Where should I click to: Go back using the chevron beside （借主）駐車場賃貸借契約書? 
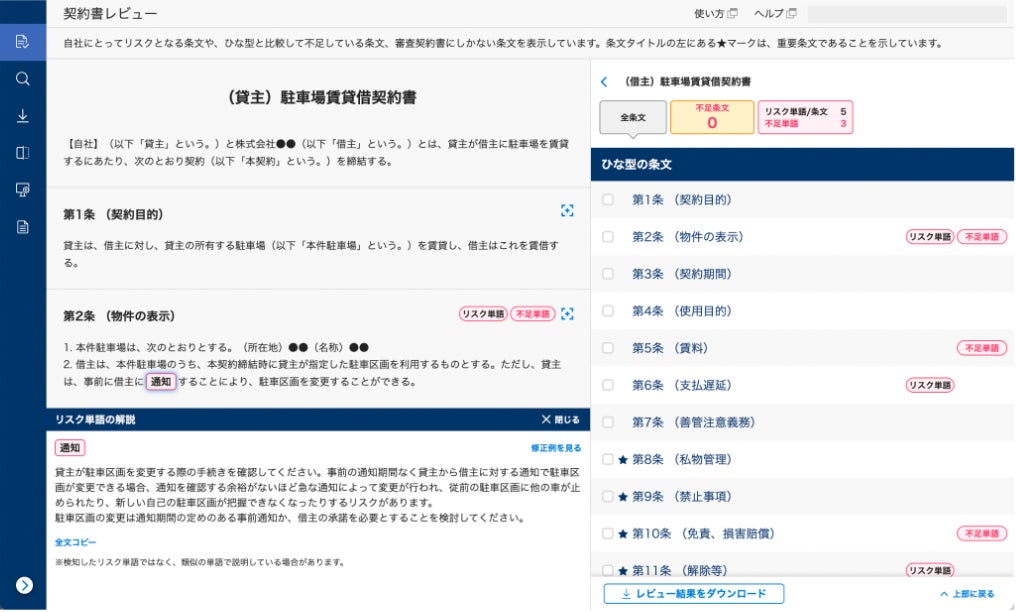coord(604,82)
